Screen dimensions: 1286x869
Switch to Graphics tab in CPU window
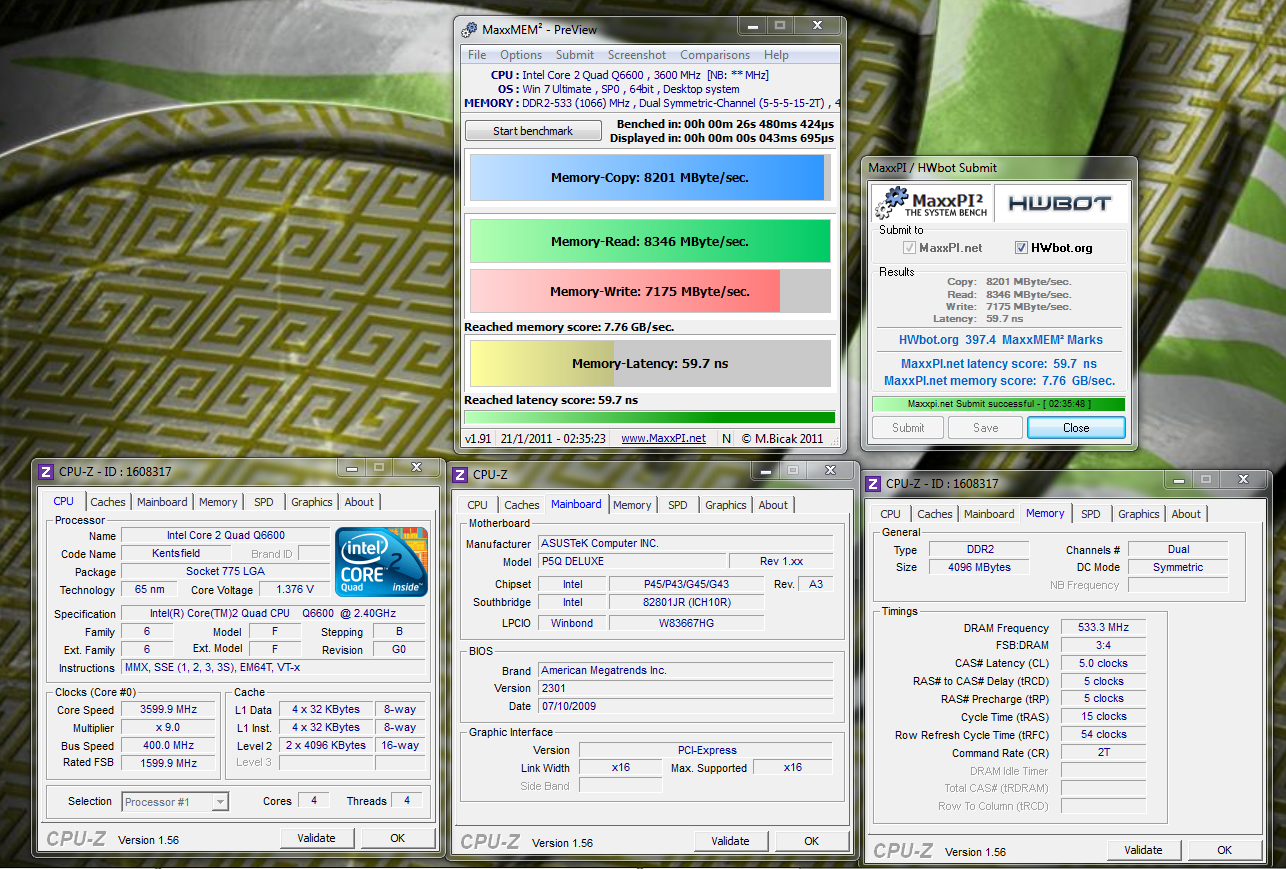tap(312, 502)
